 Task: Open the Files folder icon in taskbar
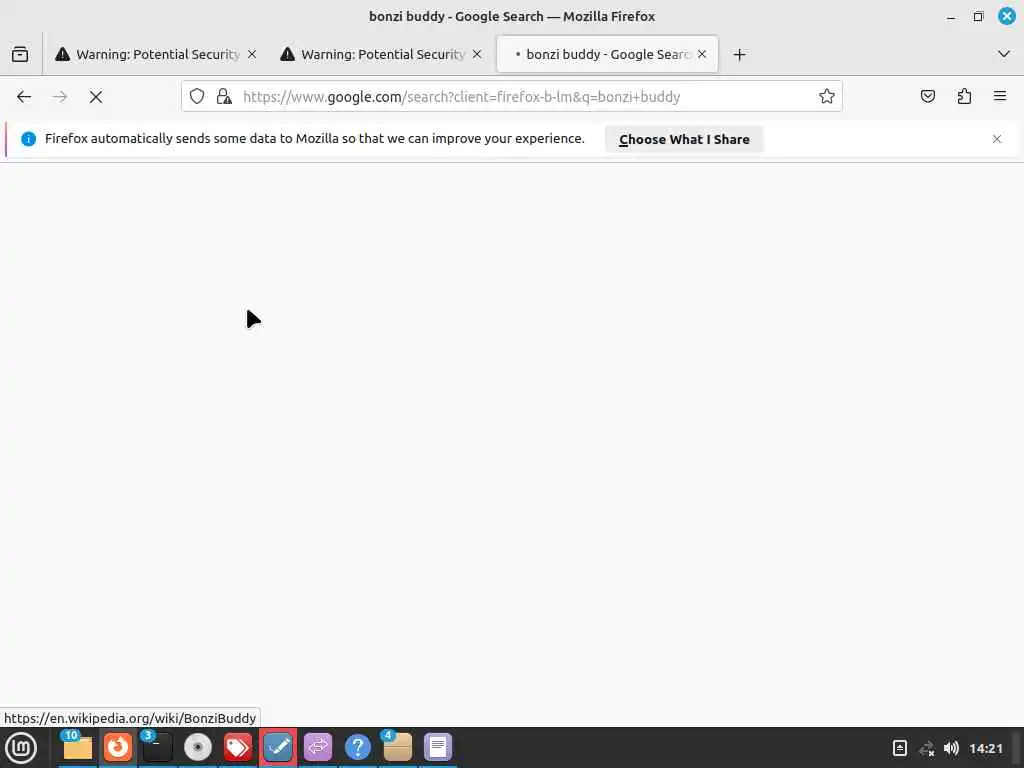(x=78, y=748)
